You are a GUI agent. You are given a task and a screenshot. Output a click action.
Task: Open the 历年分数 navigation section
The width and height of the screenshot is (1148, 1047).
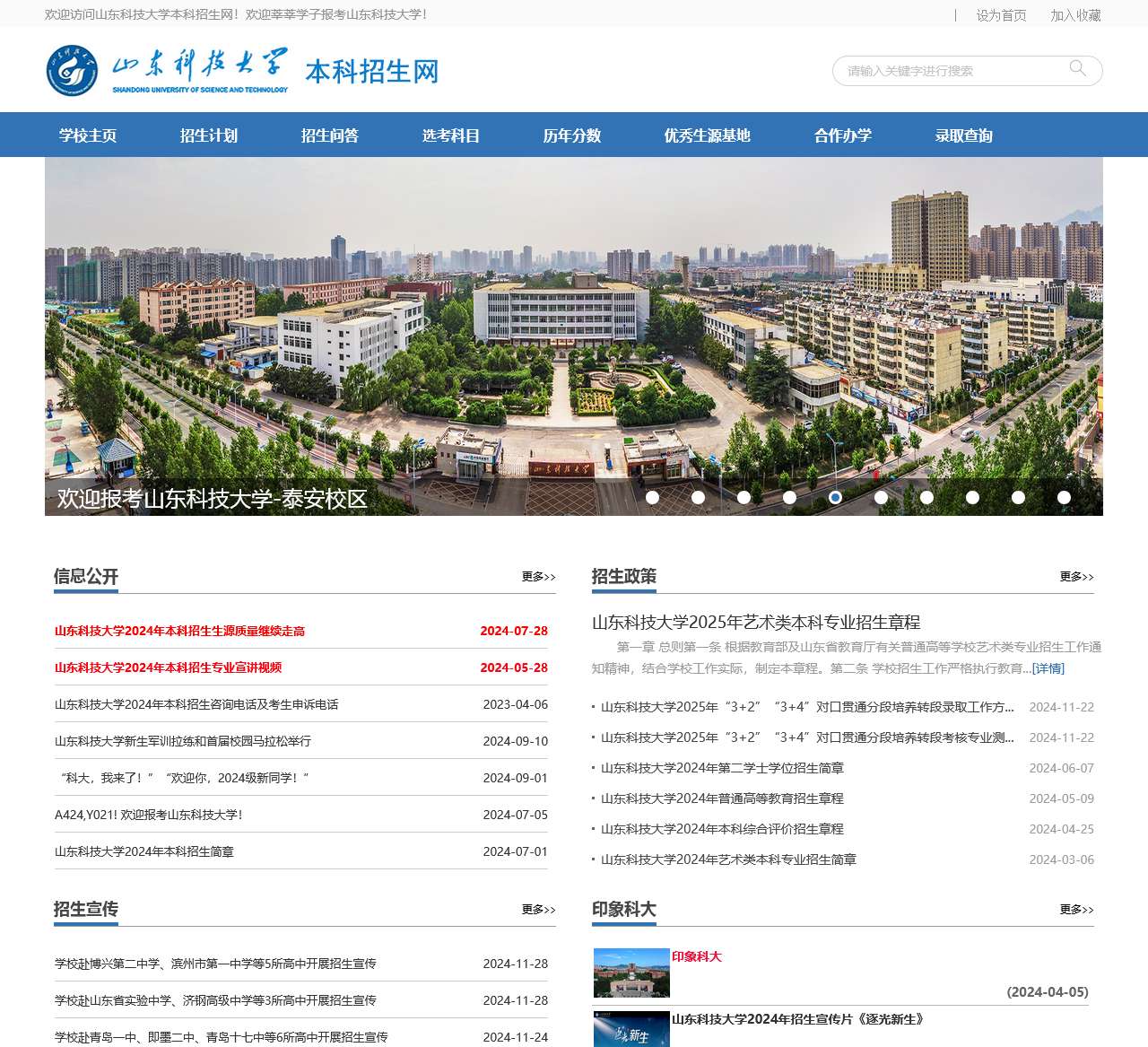click(x=572, y=135)
